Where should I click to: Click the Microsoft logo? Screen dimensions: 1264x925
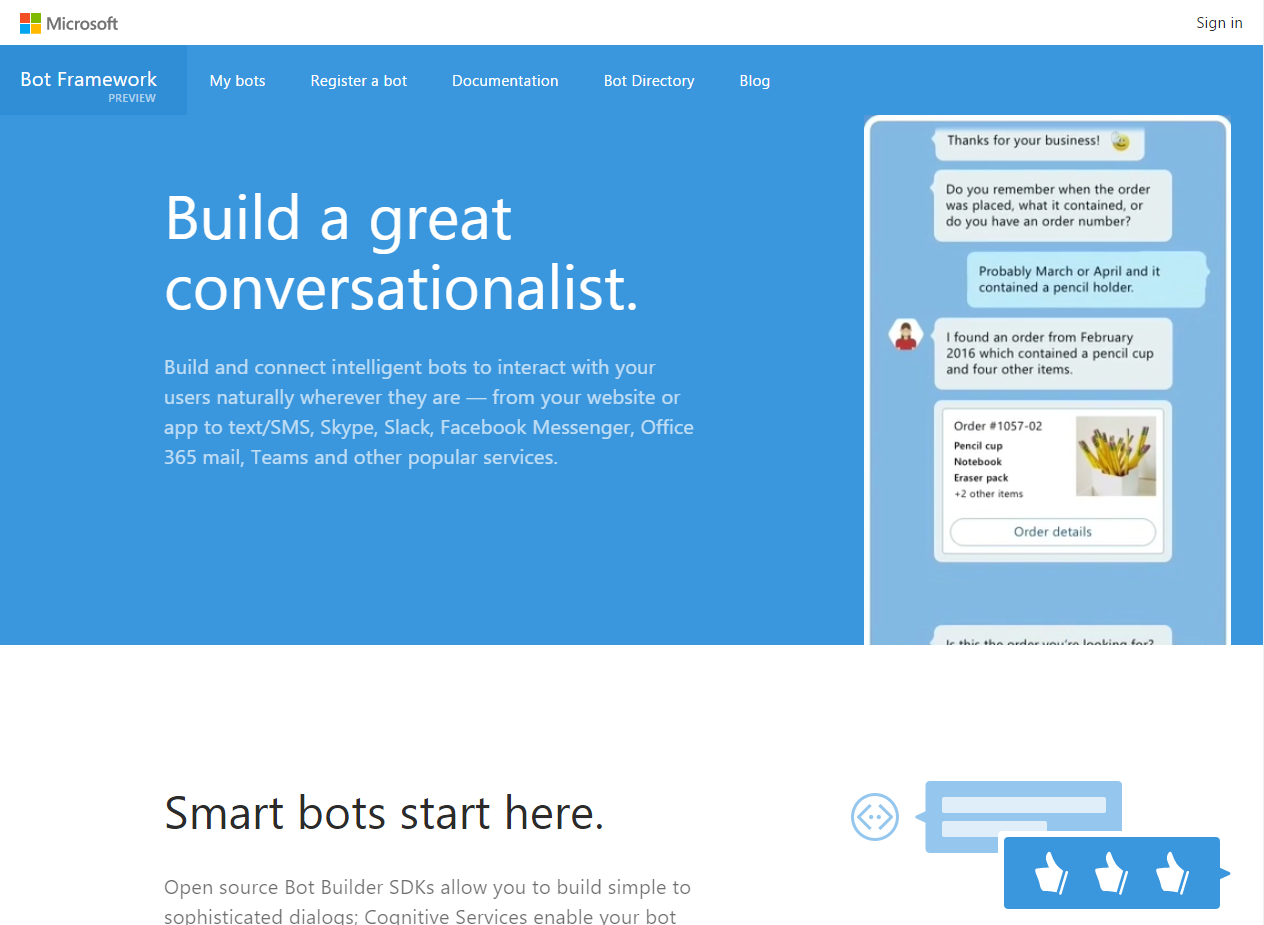[69, 22]
